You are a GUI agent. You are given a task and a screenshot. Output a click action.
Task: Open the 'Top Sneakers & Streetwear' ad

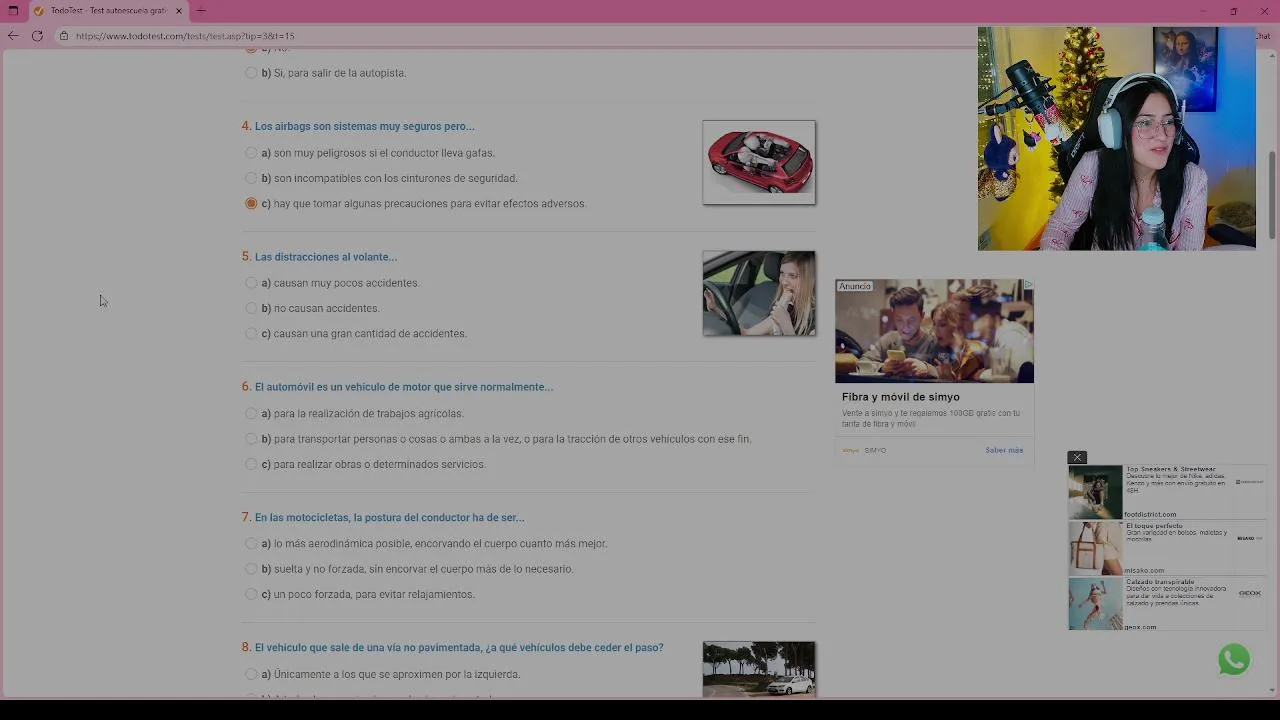[x=1171, y=469]
